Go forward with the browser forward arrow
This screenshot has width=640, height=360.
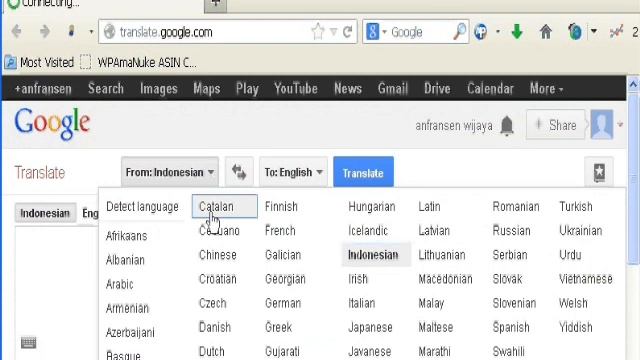point(45,31)
